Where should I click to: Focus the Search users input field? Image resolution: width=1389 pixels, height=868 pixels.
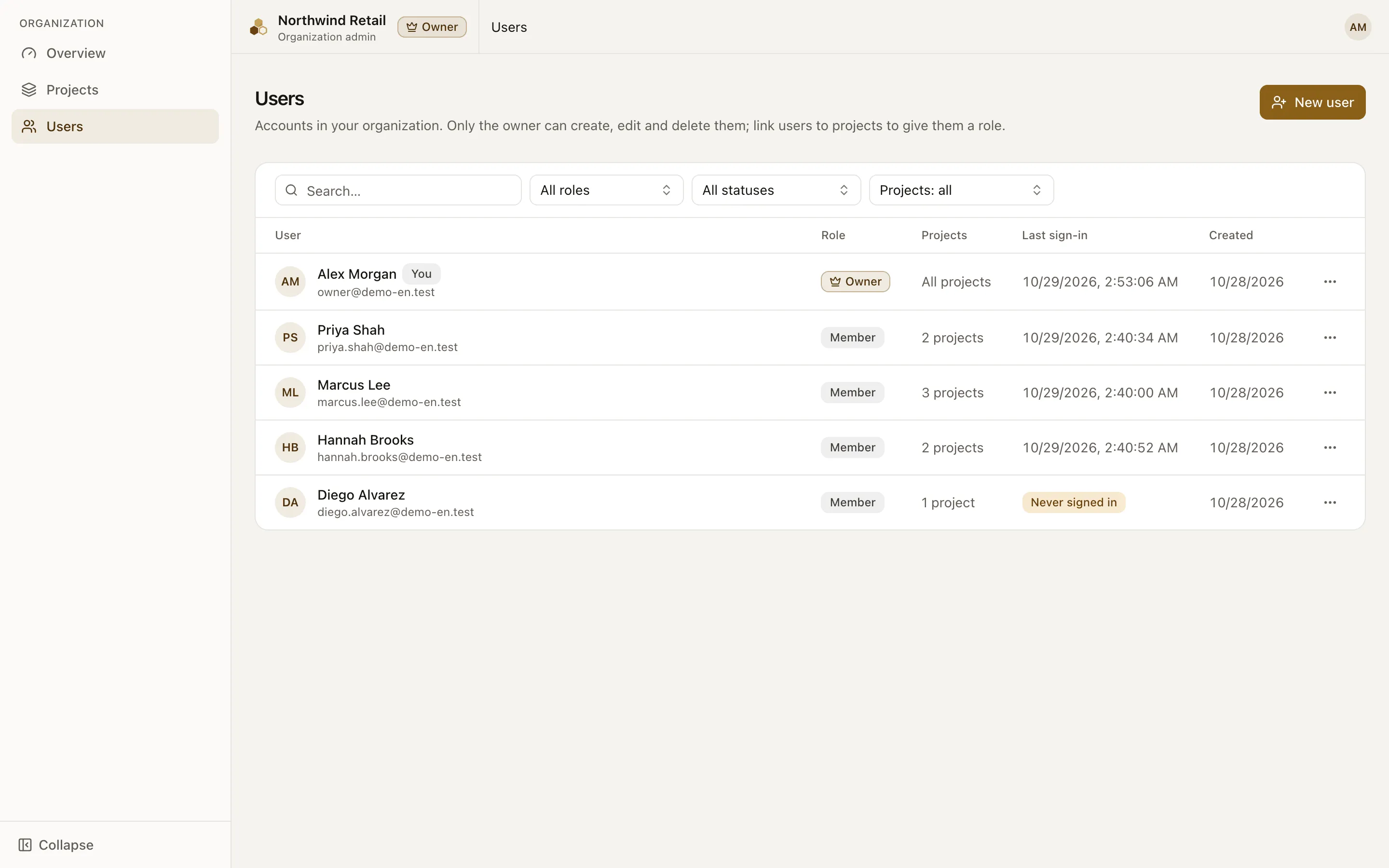click(x=398, y=190)
